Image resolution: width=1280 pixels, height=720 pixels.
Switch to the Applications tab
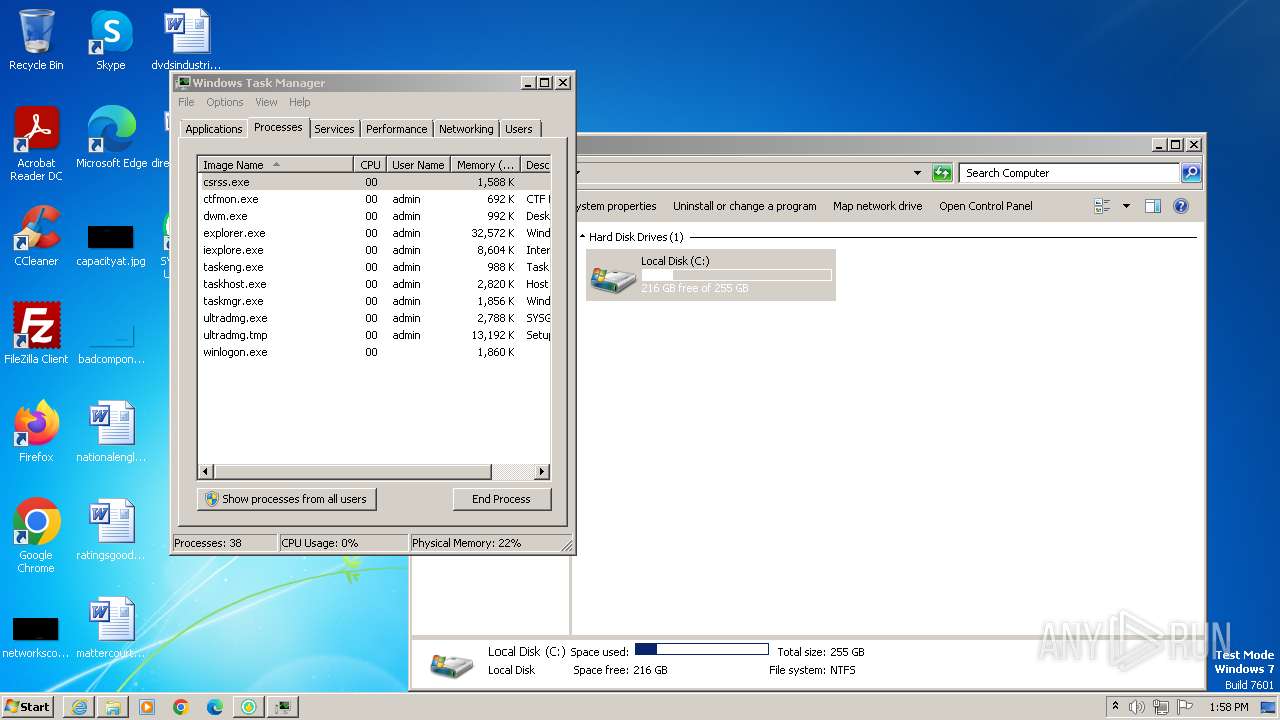click(x=213, y=129)
